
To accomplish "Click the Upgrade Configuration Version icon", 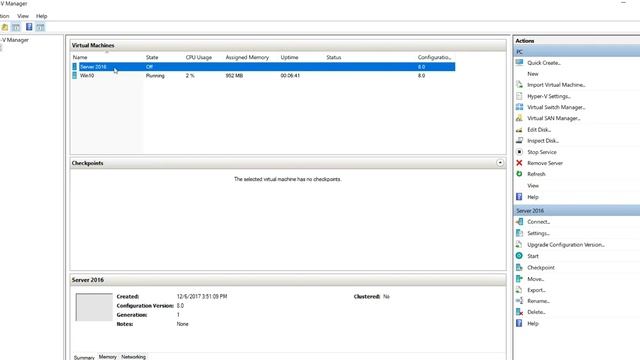I will [x=519, y=244].
